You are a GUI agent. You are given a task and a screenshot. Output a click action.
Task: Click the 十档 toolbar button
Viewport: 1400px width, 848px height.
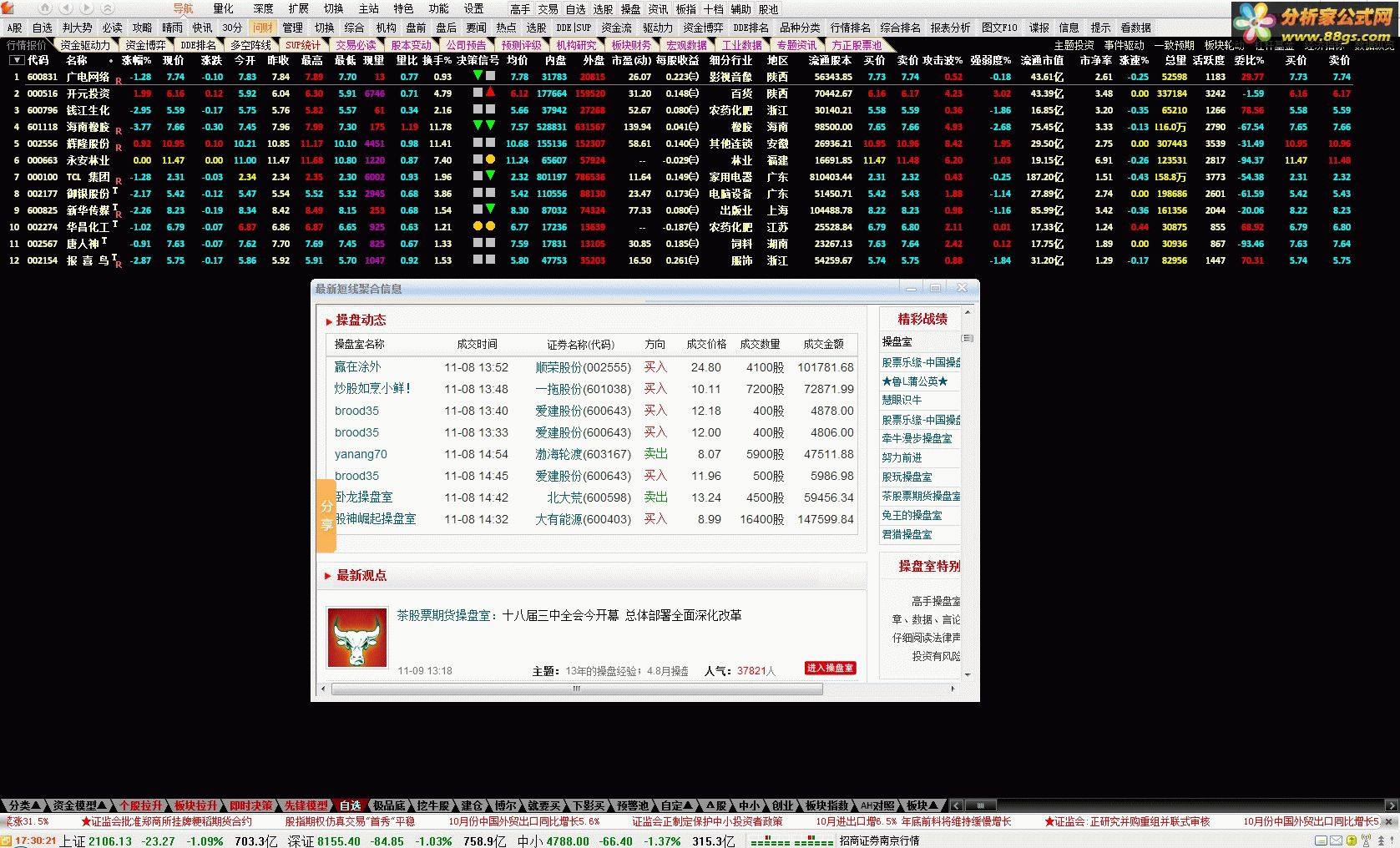[x=713, y=9]
